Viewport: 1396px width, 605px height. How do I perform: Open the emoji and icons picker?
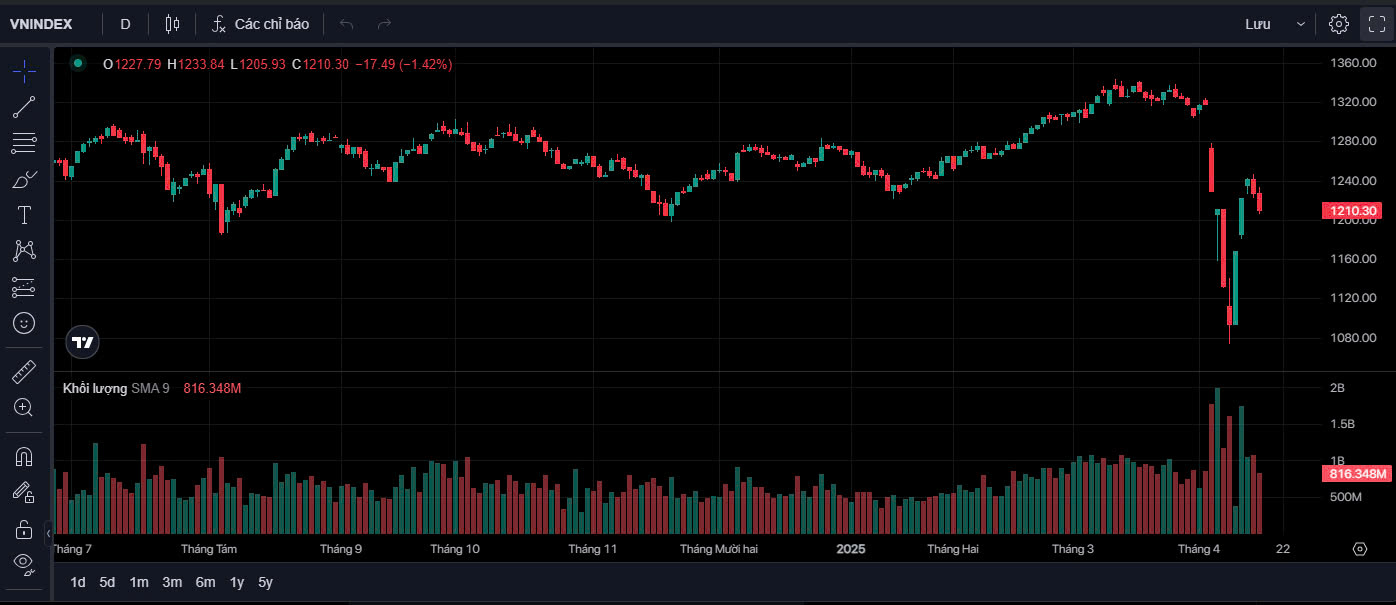(x=24, y=323)
